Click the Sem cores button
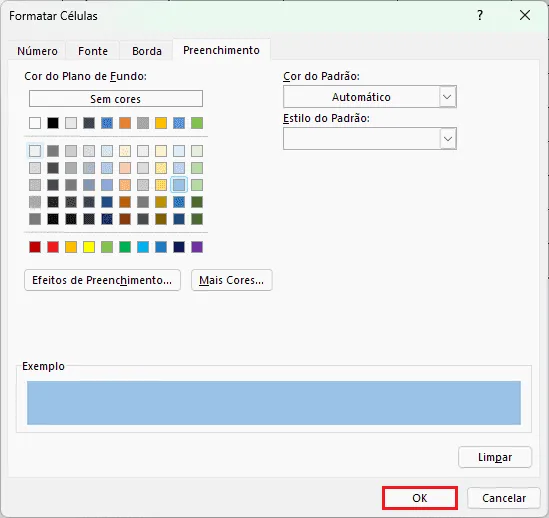Image resolution: width=549 pixels, height=518 pixels. pos(116,99)
